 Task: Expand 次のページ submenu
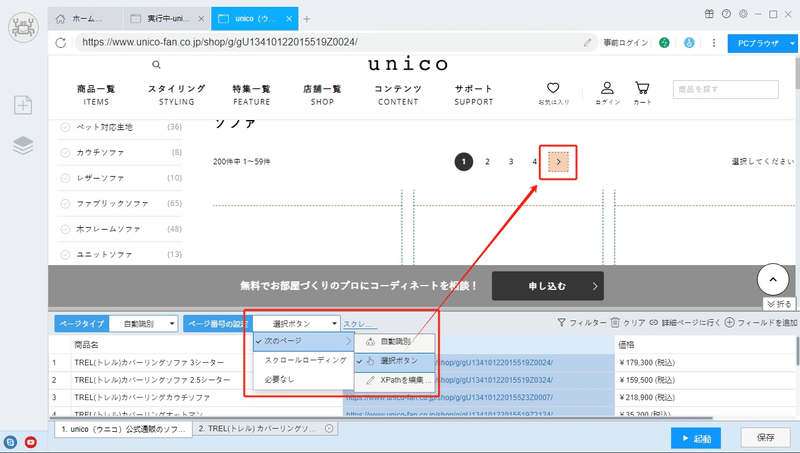tap(304, 341)
